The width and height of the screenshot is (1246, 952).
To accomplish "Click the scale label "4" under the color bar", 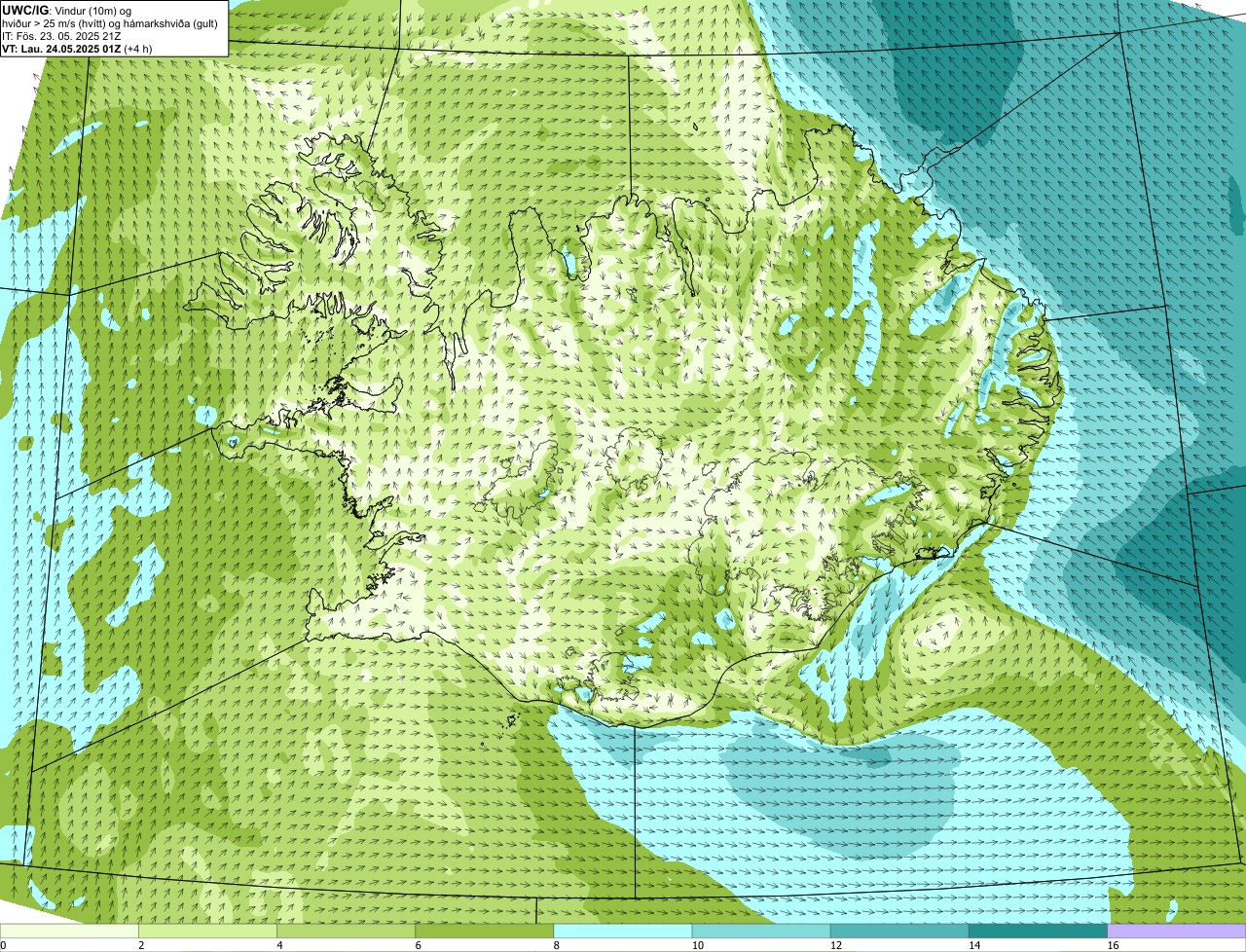I will pyautogui.click(x=279, y=945).
